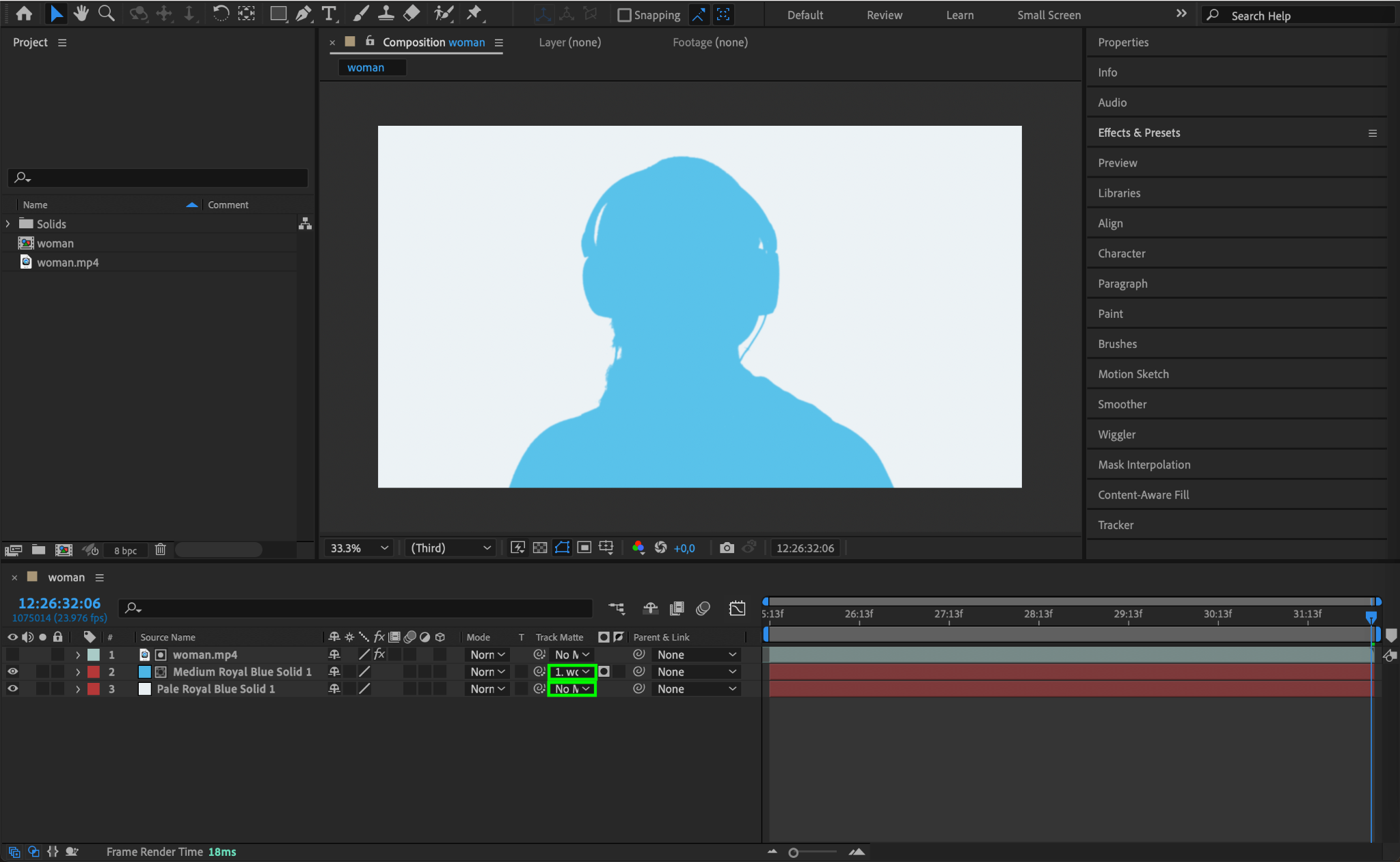Toggle the transparency grid button

540,548
